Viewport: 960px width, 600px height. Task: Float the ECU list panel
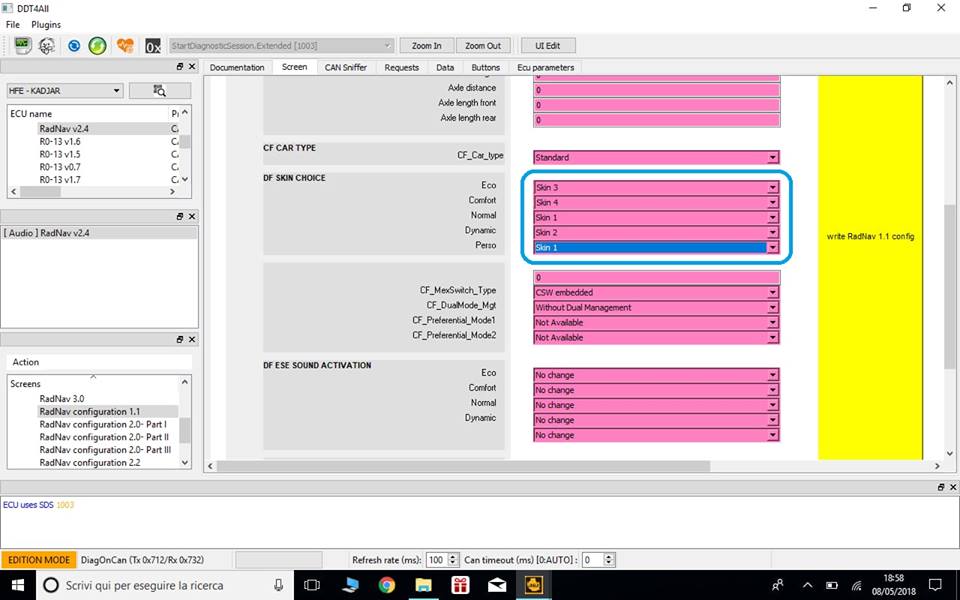click(180, 66)
